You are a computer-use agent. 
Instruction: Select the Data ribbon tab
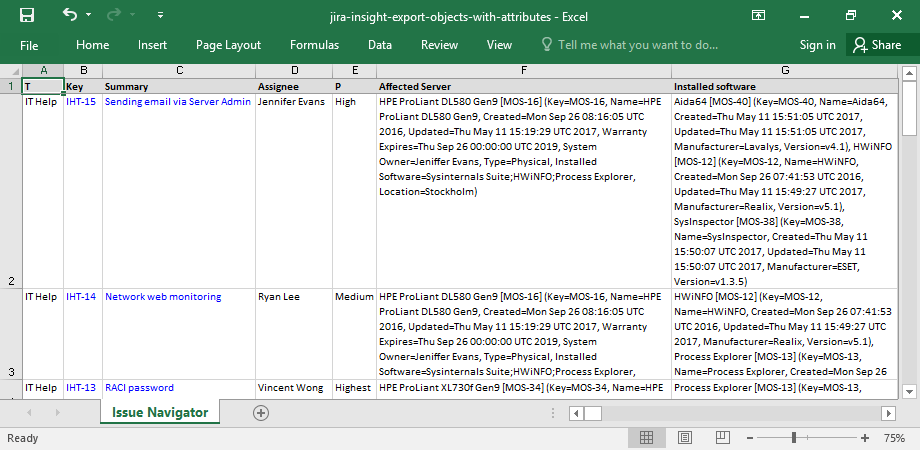[x=380, y=45]
